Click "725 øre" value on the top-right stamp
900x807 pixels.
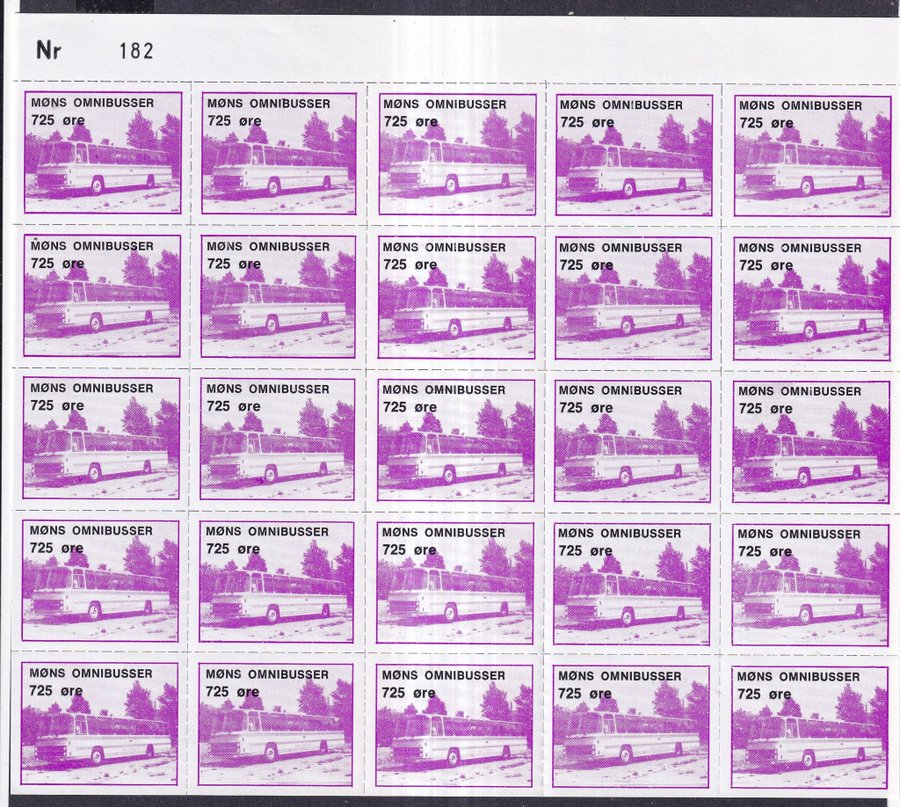click(765, 123)
